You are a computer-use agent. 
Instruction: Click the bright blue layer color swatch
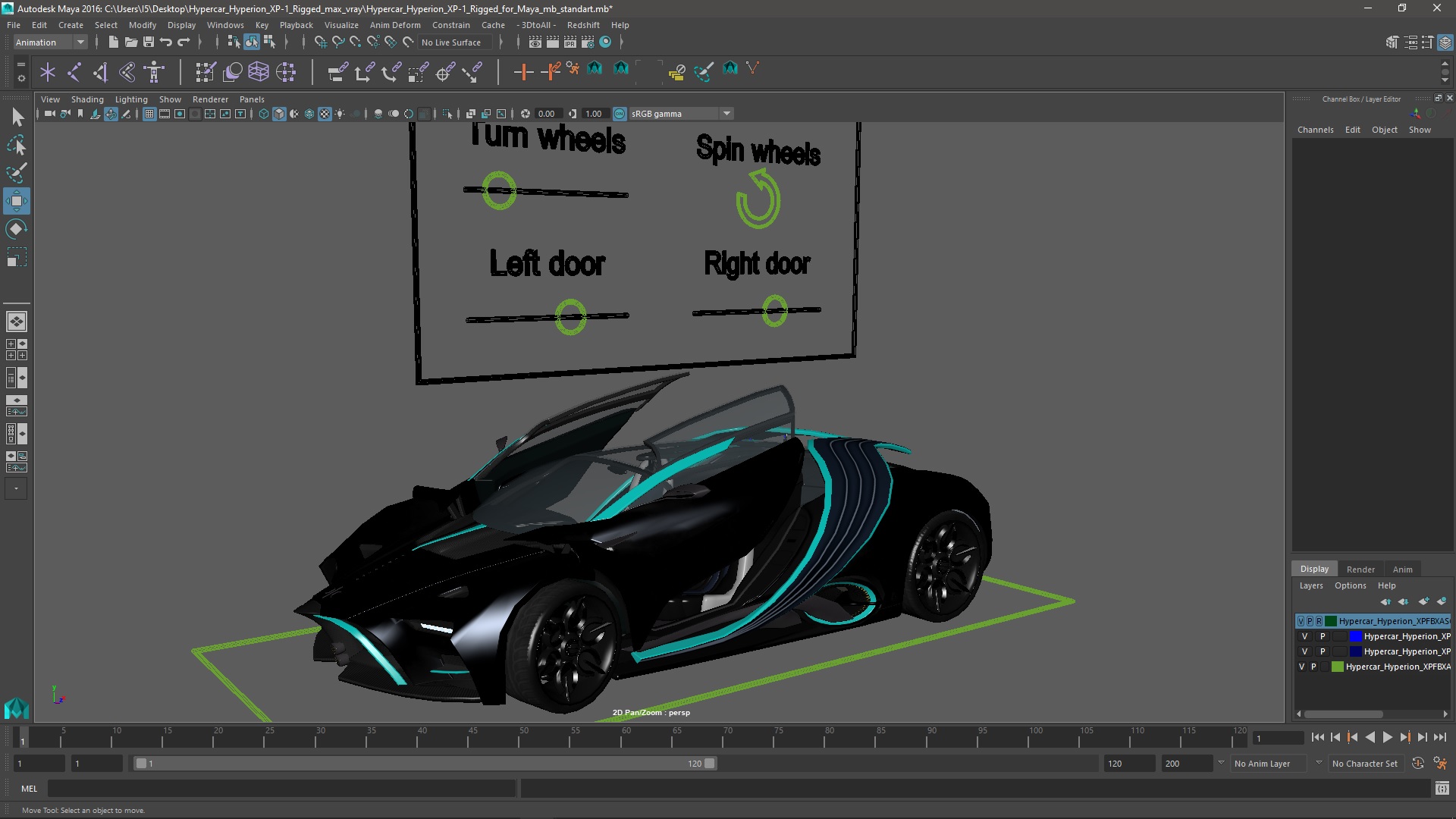point(1355,637)
